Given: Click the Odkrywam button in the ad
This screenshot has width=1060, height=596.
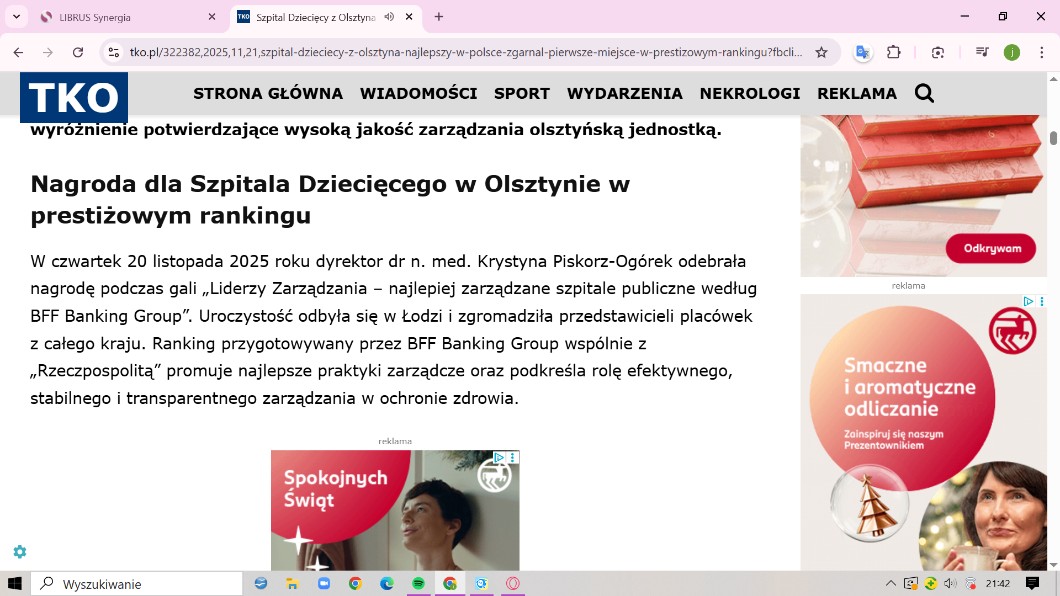Looking at the screenshot, I should (x=991, y=248).
